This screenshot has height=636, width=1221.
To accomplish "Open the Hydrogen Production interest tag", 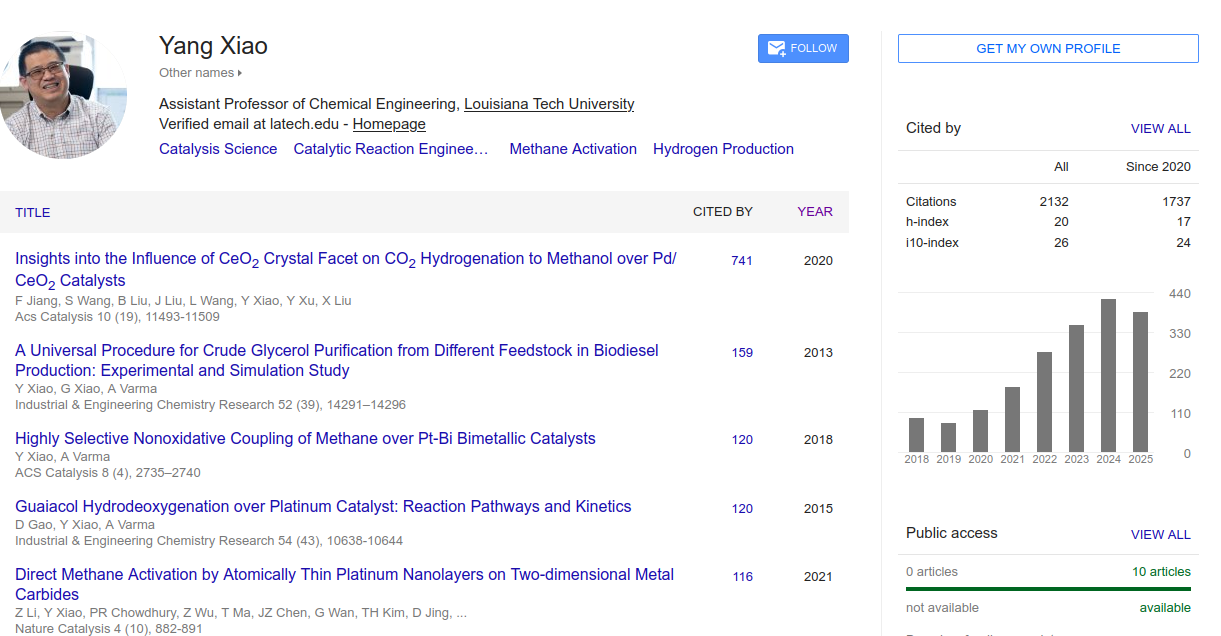I will tap(723, 149).
